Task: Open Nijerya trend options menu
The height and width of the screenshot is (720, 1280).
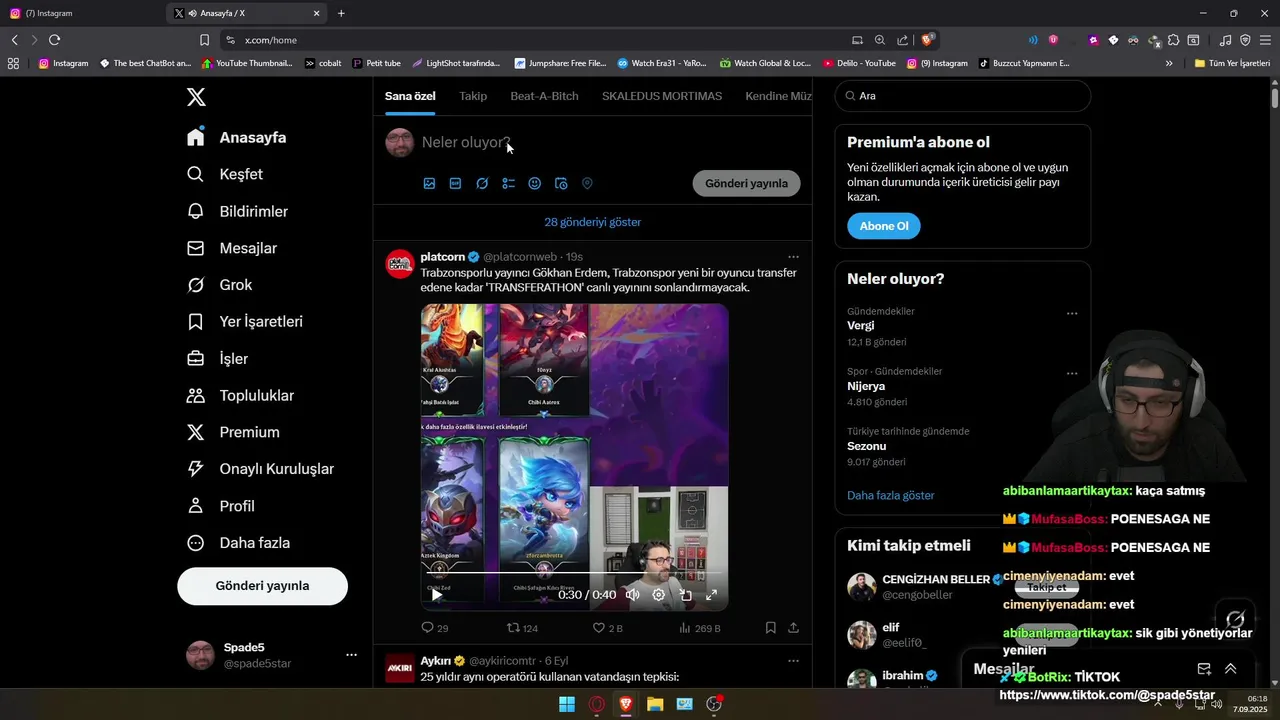Action: click(1072, 374)
